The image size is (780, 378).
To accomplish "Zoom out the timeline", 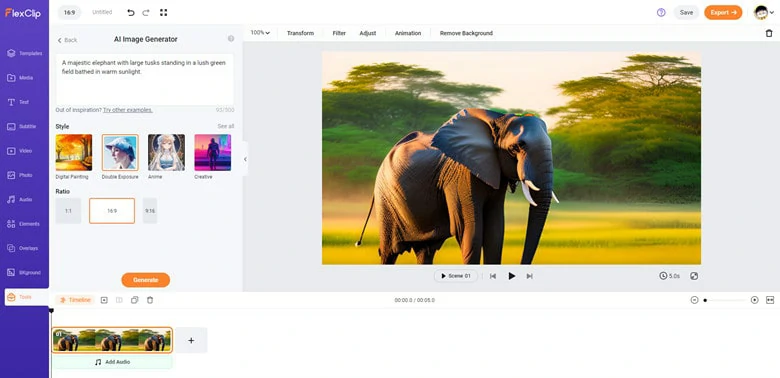I will pyautogui.click(x=694, y=300).
